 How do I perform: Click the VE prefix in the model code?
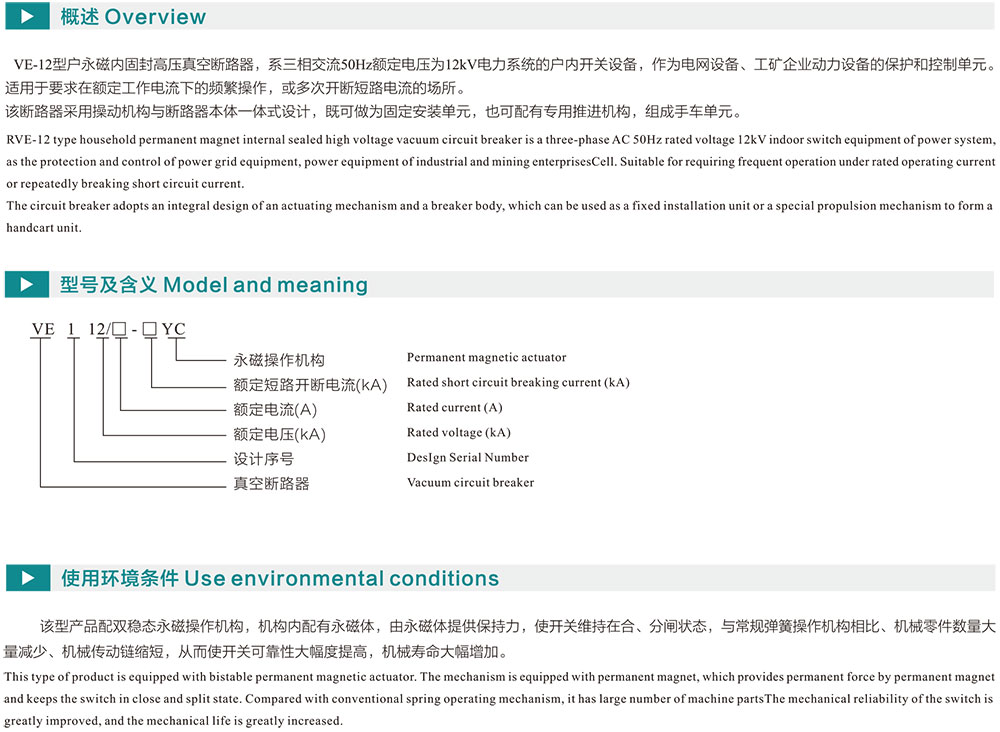[42, 329]
